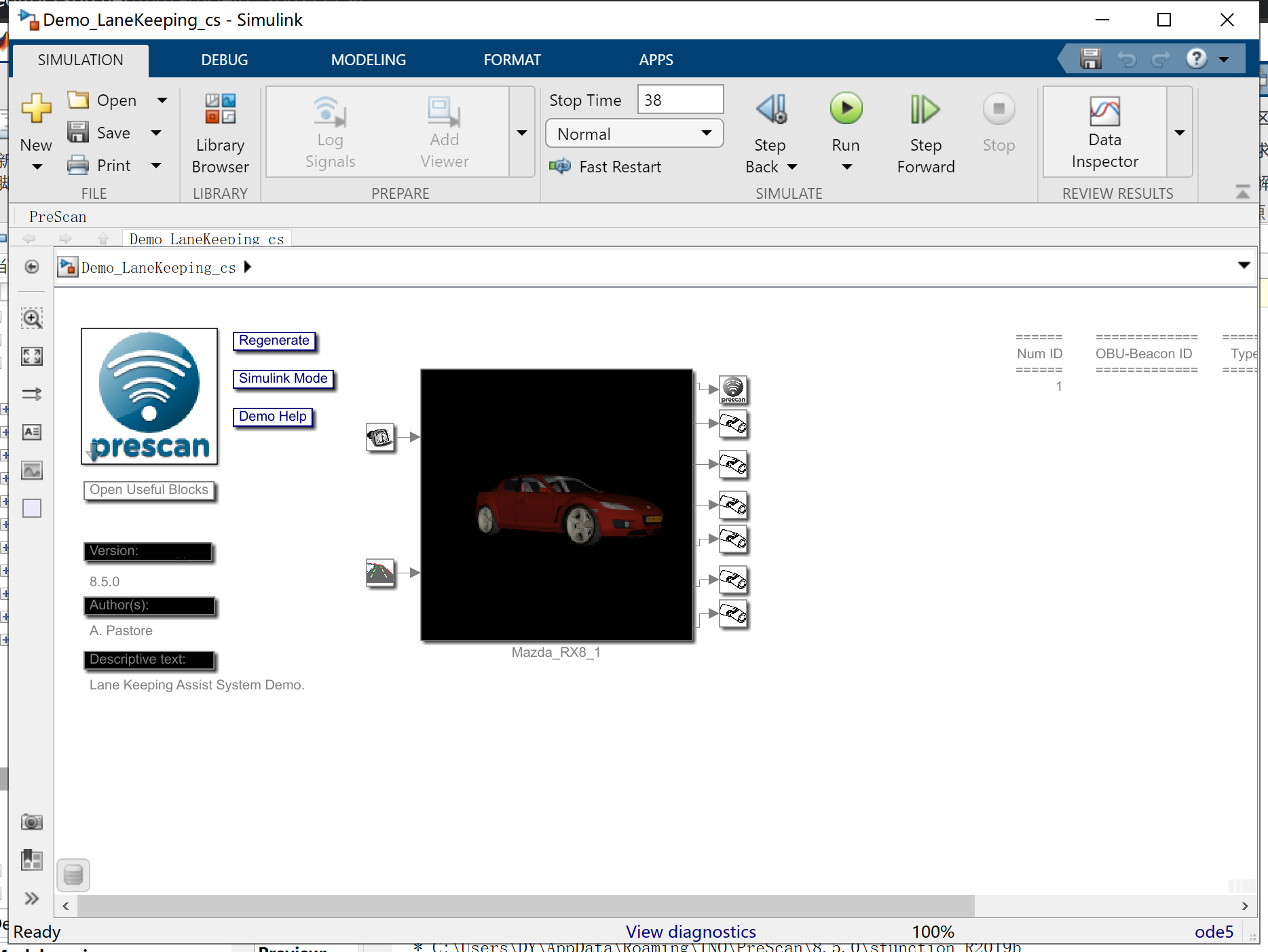Open a model with the Open folder icon
The width and height of the screenshot is (1268, 952).
tap(78, 100)
